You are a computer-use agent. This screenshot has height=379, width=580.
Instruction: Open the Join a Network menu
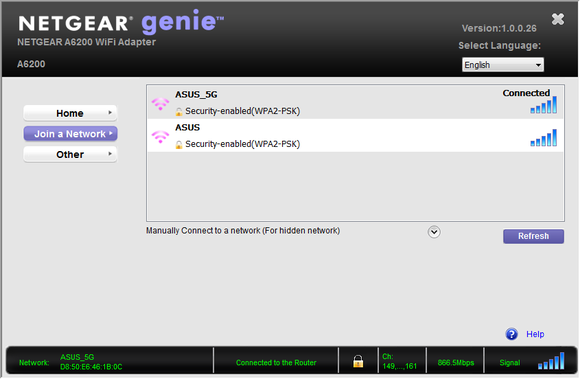[70, 134]
